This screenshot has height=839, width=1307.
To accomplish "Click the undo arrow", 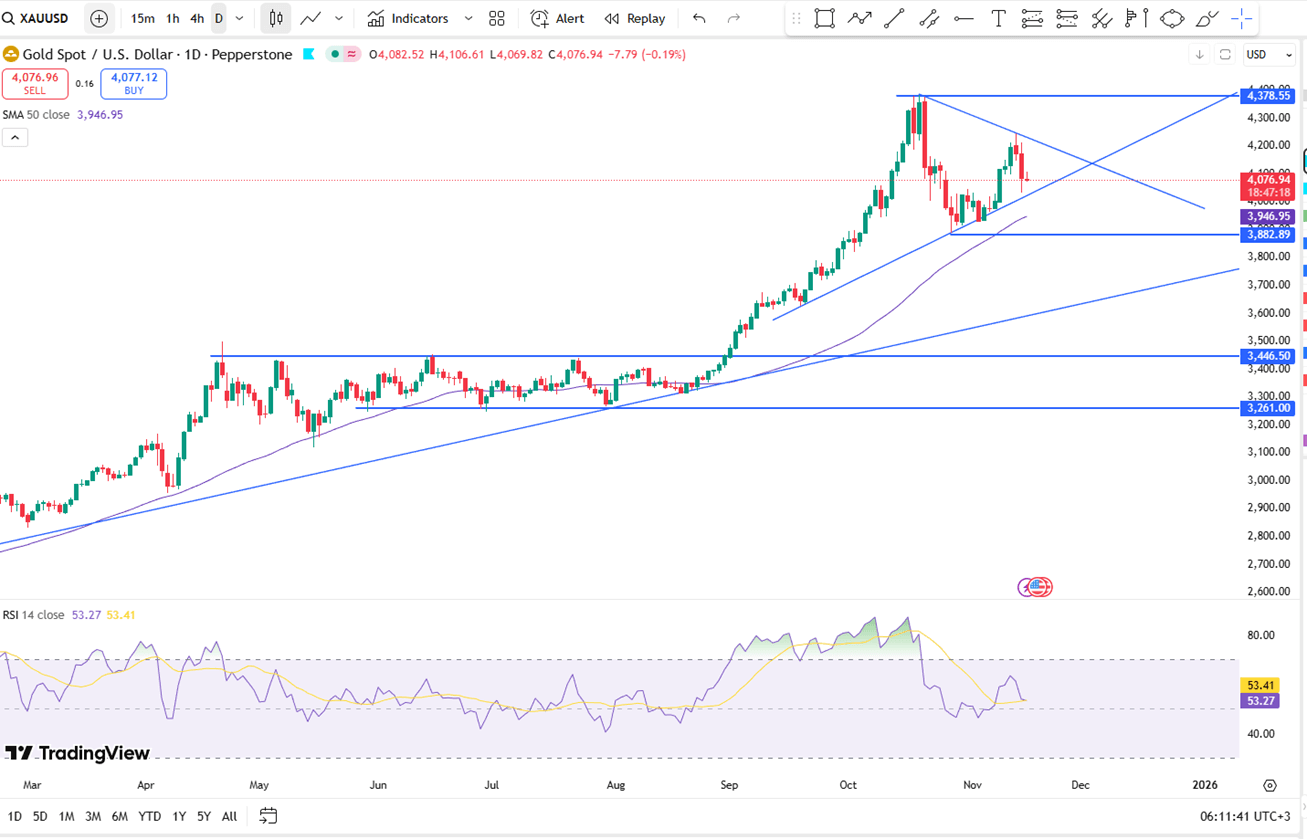I will 699,19.
